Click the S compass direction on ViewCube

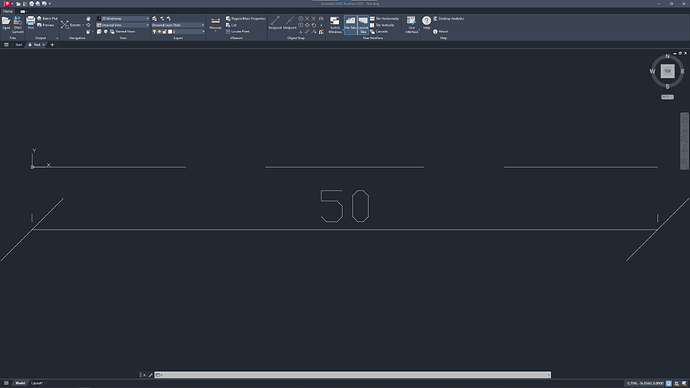pos(668,87)
